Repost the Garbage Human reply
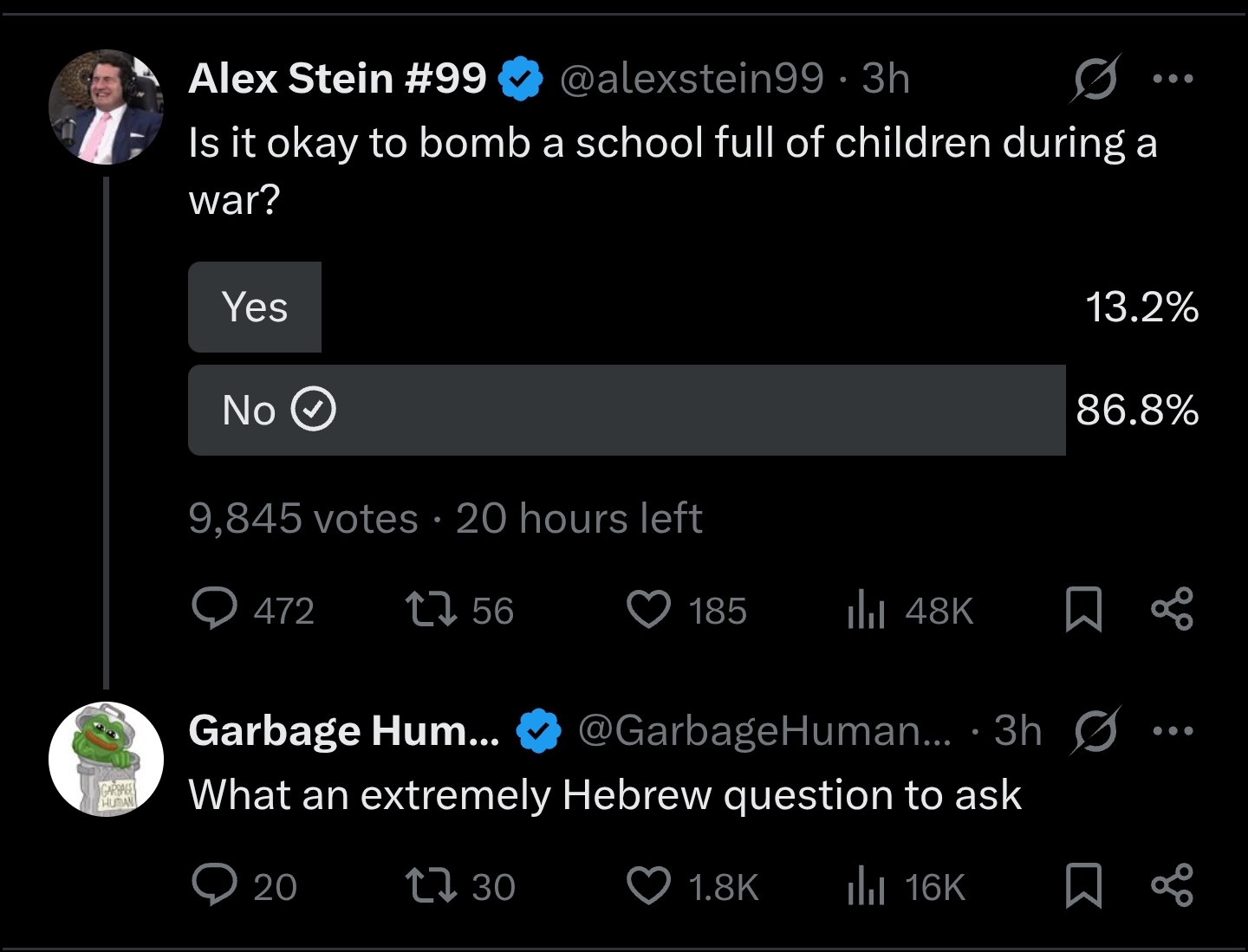The image size is (1248, 952). tap(431, 886)
